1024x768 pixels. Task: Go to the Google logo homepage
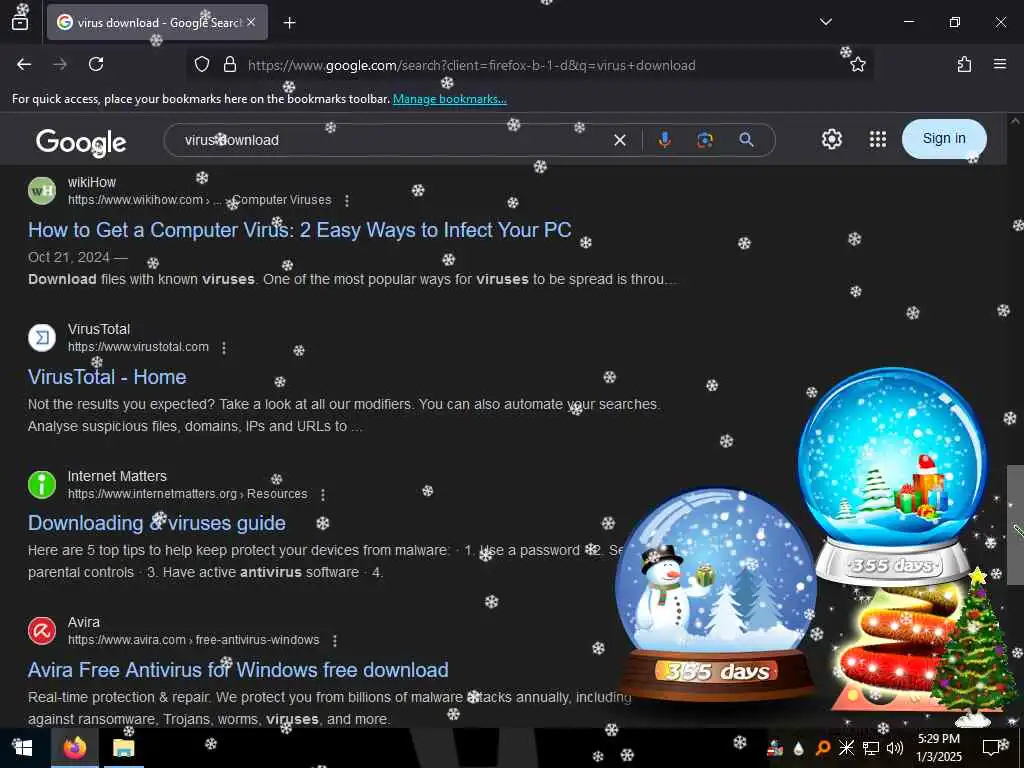[81, 142]
